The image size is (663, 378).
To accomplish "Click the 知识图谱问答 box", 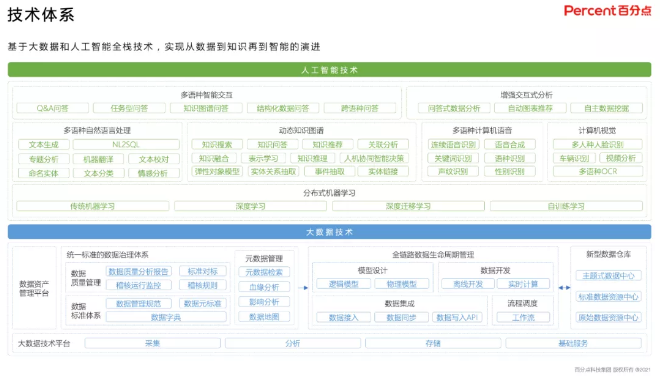I will tap(206, 108).
